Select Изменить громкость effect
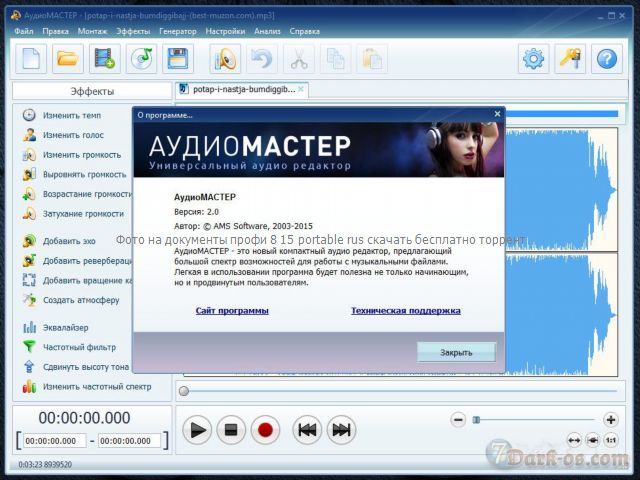Screen dimensions: 640x480 tap(72, 155)
